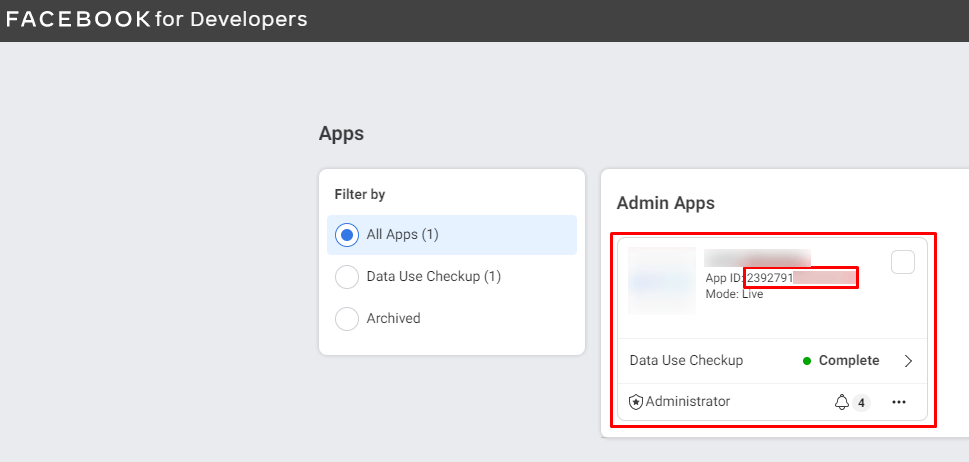Expand Data Use Checkup chevron arrow

908,361
